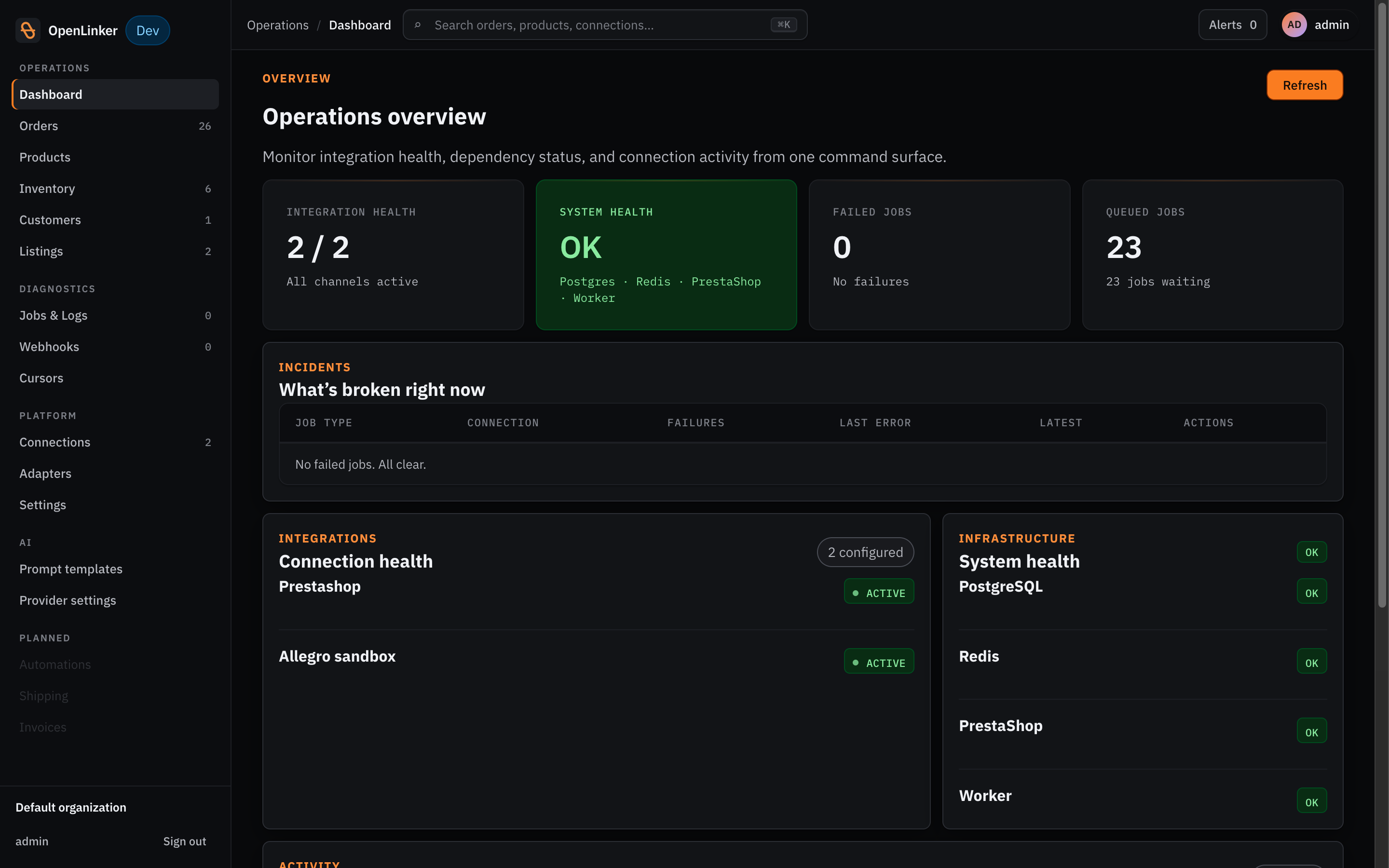
Task: Click the Queued Jobs card
Action: (1212, 255)
